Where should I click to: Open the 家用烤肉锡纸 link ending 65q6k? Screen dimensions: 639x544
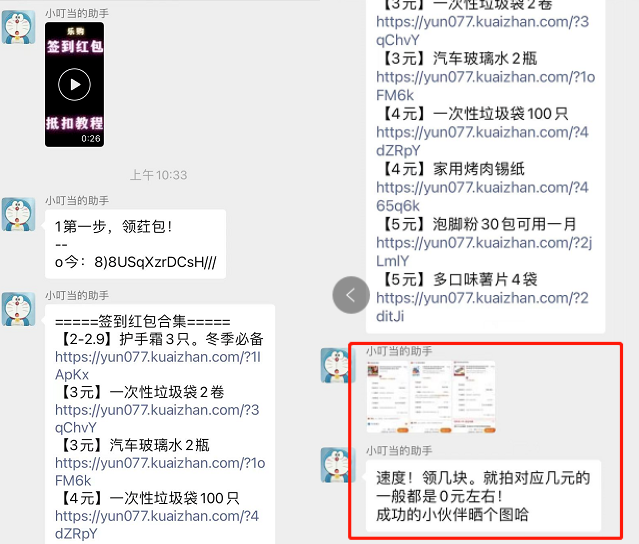[x=482, y=196]
